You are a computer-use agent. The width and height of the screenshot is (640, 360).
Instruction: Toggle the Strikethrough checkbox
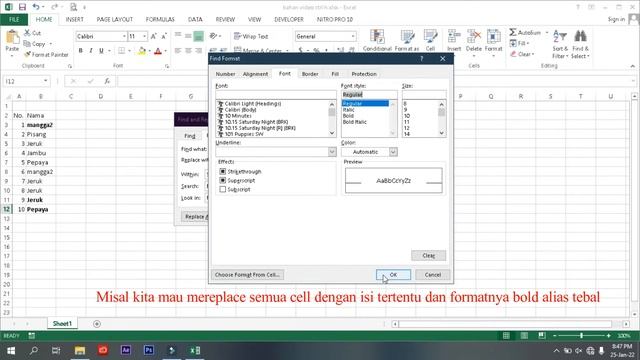(x=222, y=171)
